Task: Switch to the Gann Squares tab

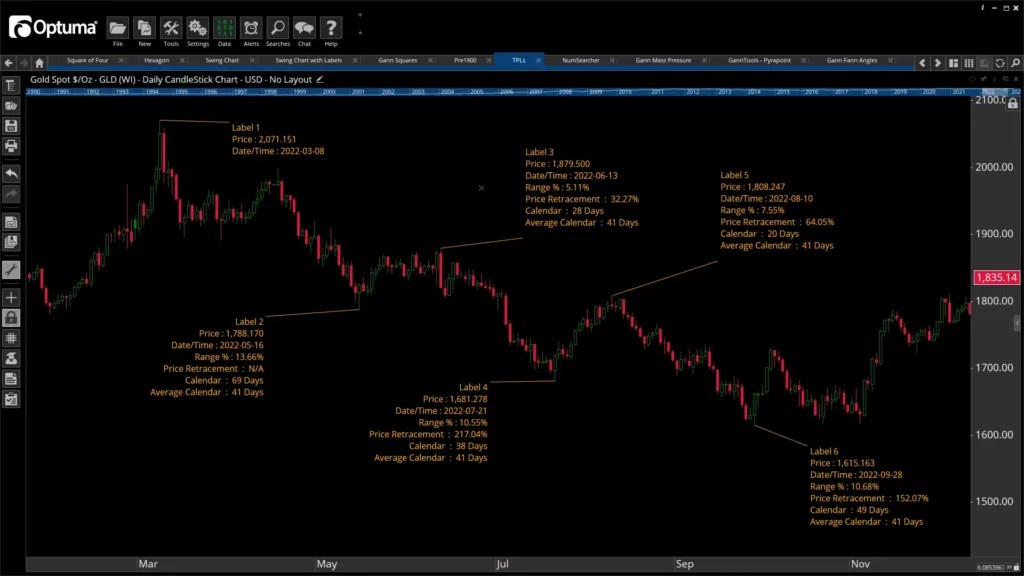Action: click(x=398, y=60)
